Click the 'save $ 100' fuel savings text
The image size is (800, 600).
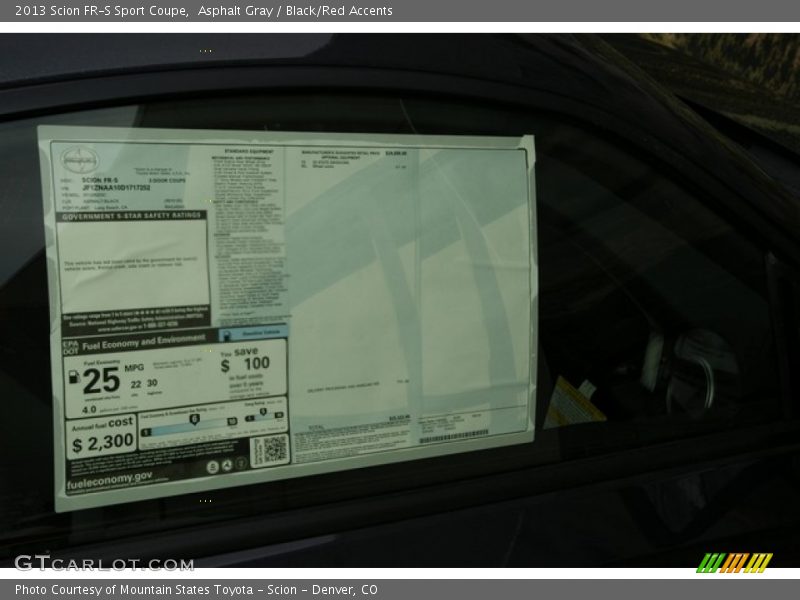tap(245, 360)
